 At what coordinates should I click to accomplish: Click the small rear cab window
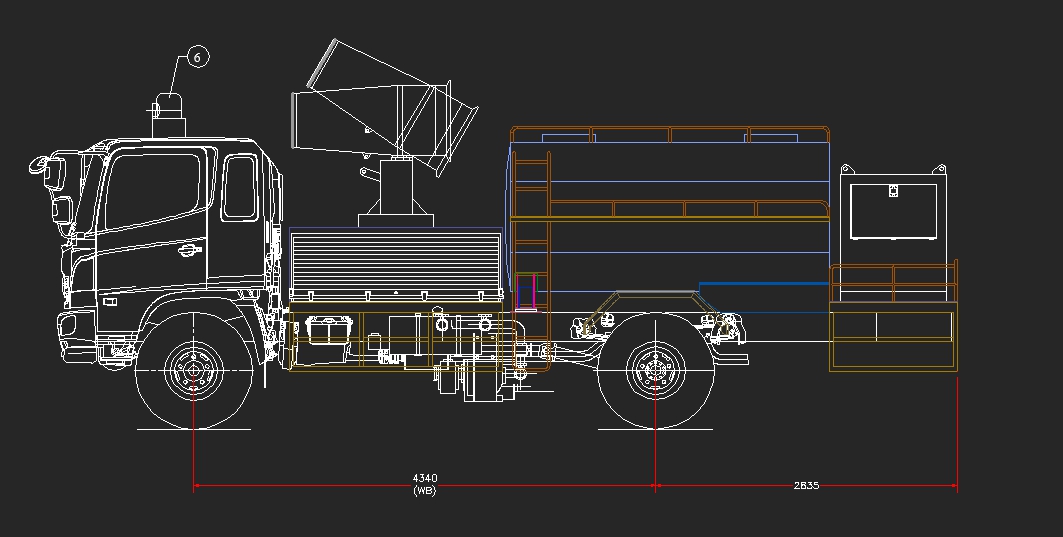pyautogui.click(x=239, y=186)
